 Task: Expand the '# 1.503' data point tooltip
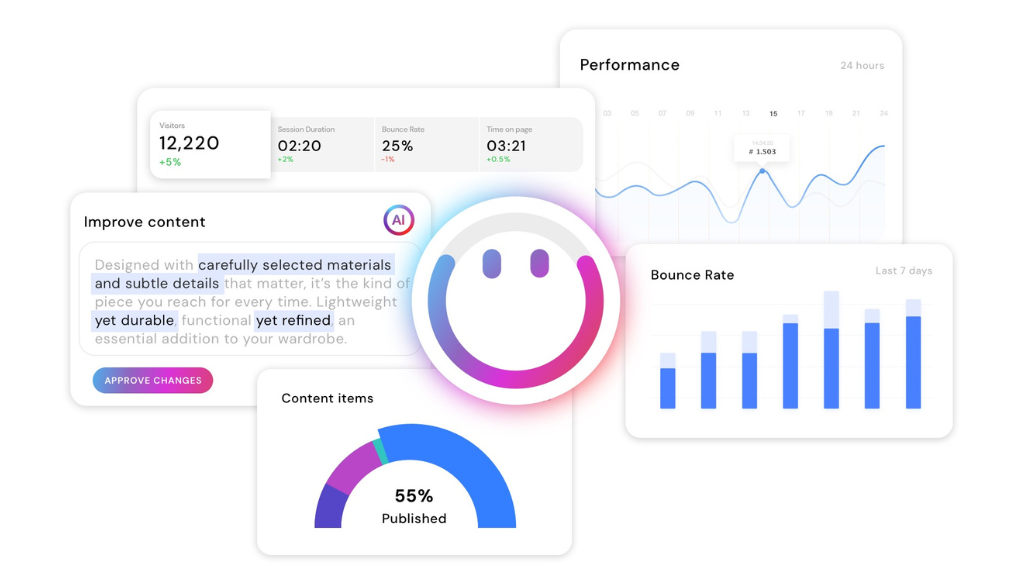(x=762, y=148)
